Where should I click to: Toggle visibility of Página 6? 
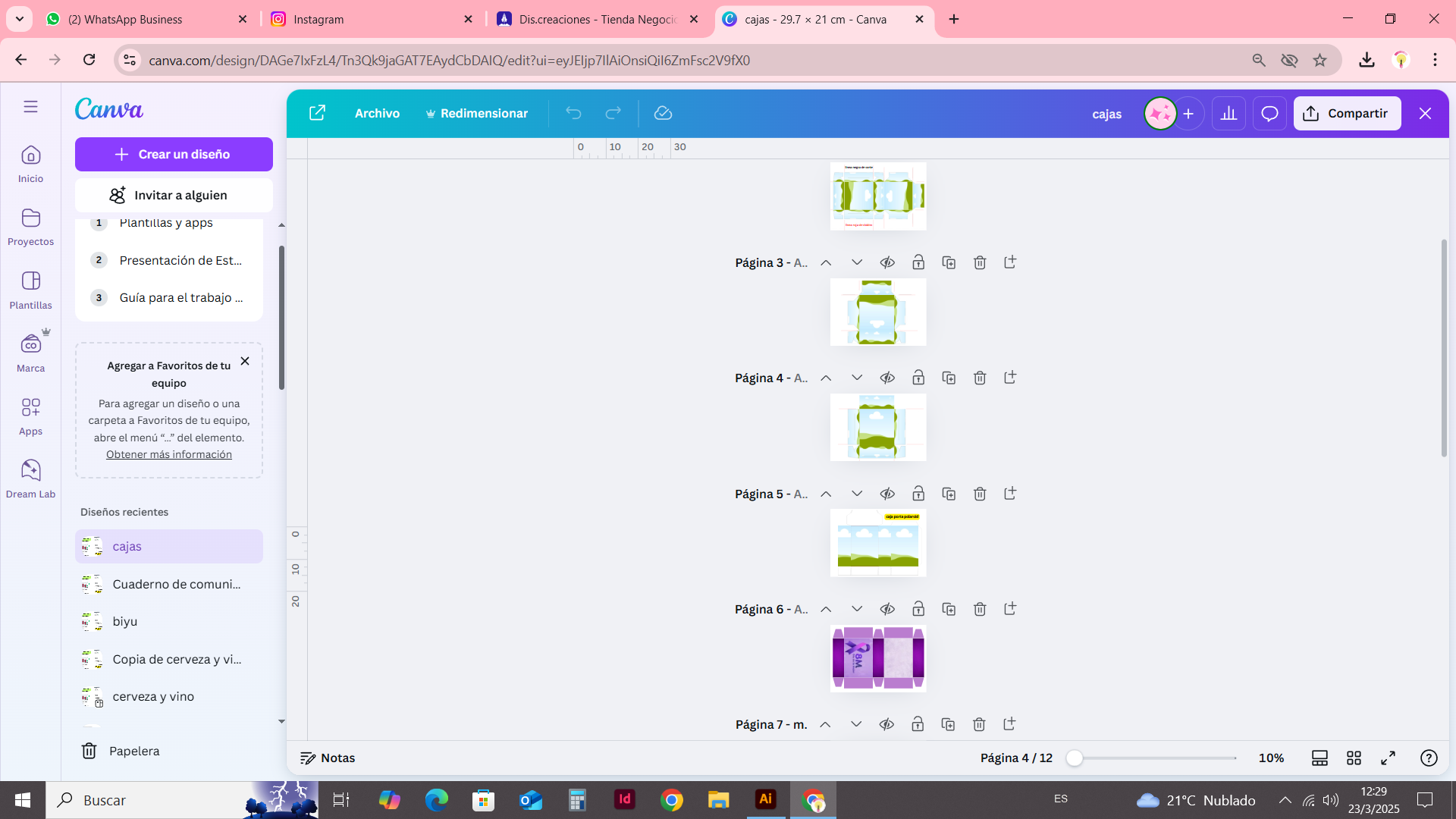tap(887, 609)
